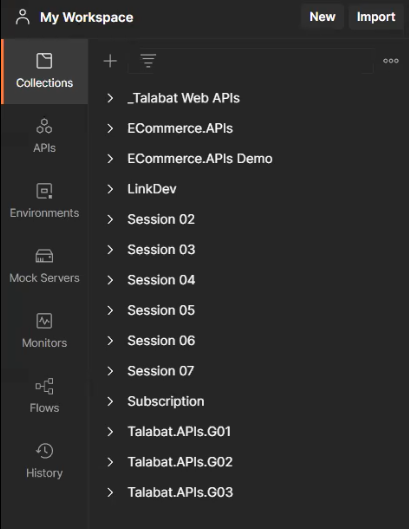Open the three-dots more options menu
The width and height of the screenshot is (409, 529).
coord(391,61)
